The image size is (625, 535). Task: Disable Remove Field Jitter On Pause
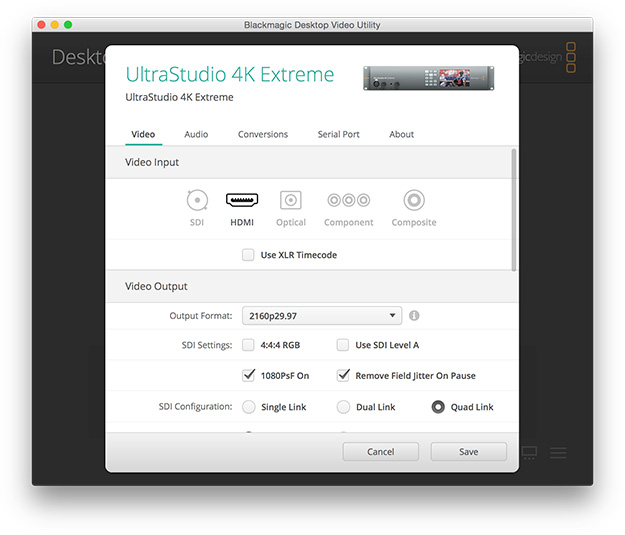coord(343,376)
